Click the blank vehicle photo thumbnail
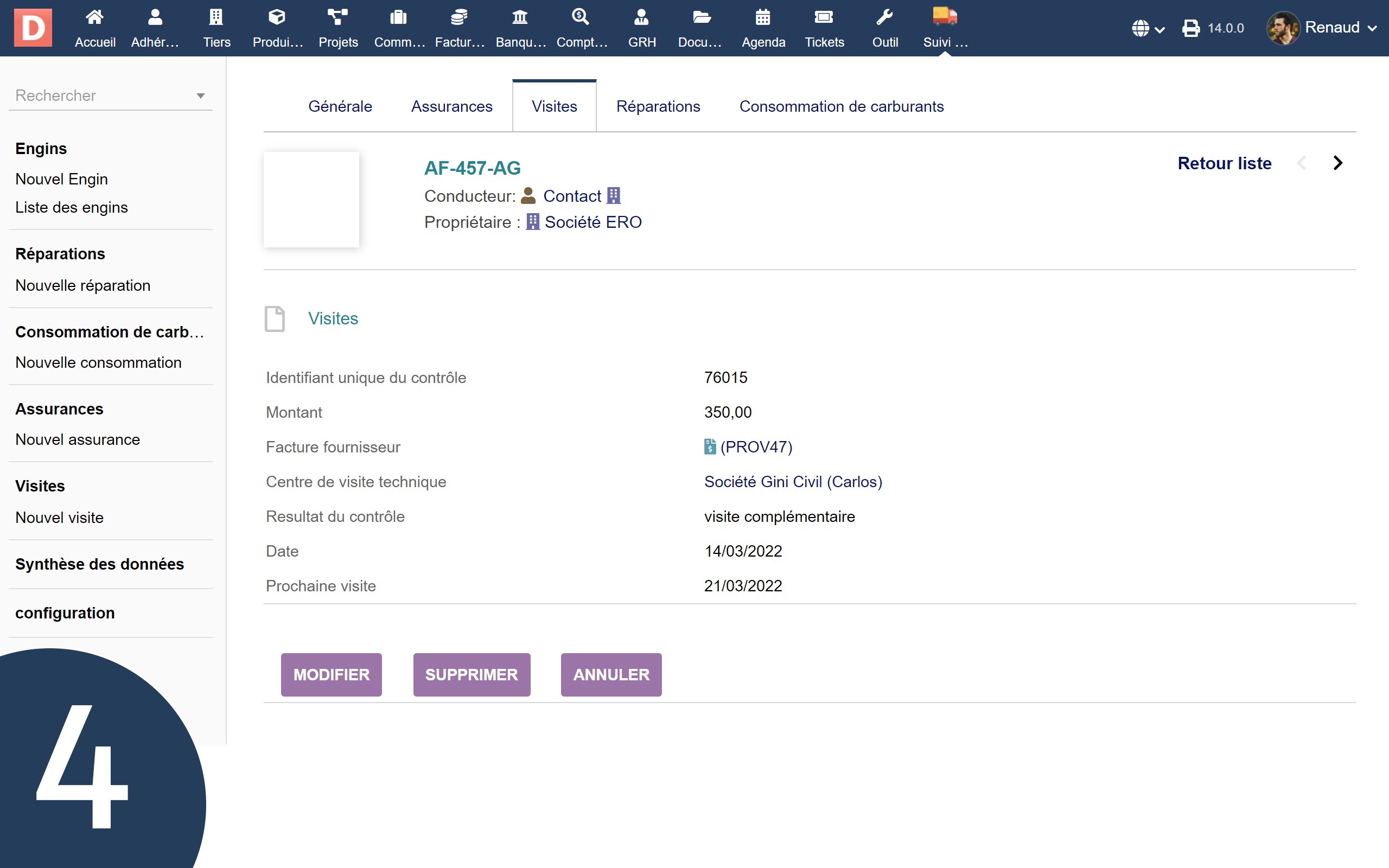This screenshot has height=868, width=1389. coord(311,200)
